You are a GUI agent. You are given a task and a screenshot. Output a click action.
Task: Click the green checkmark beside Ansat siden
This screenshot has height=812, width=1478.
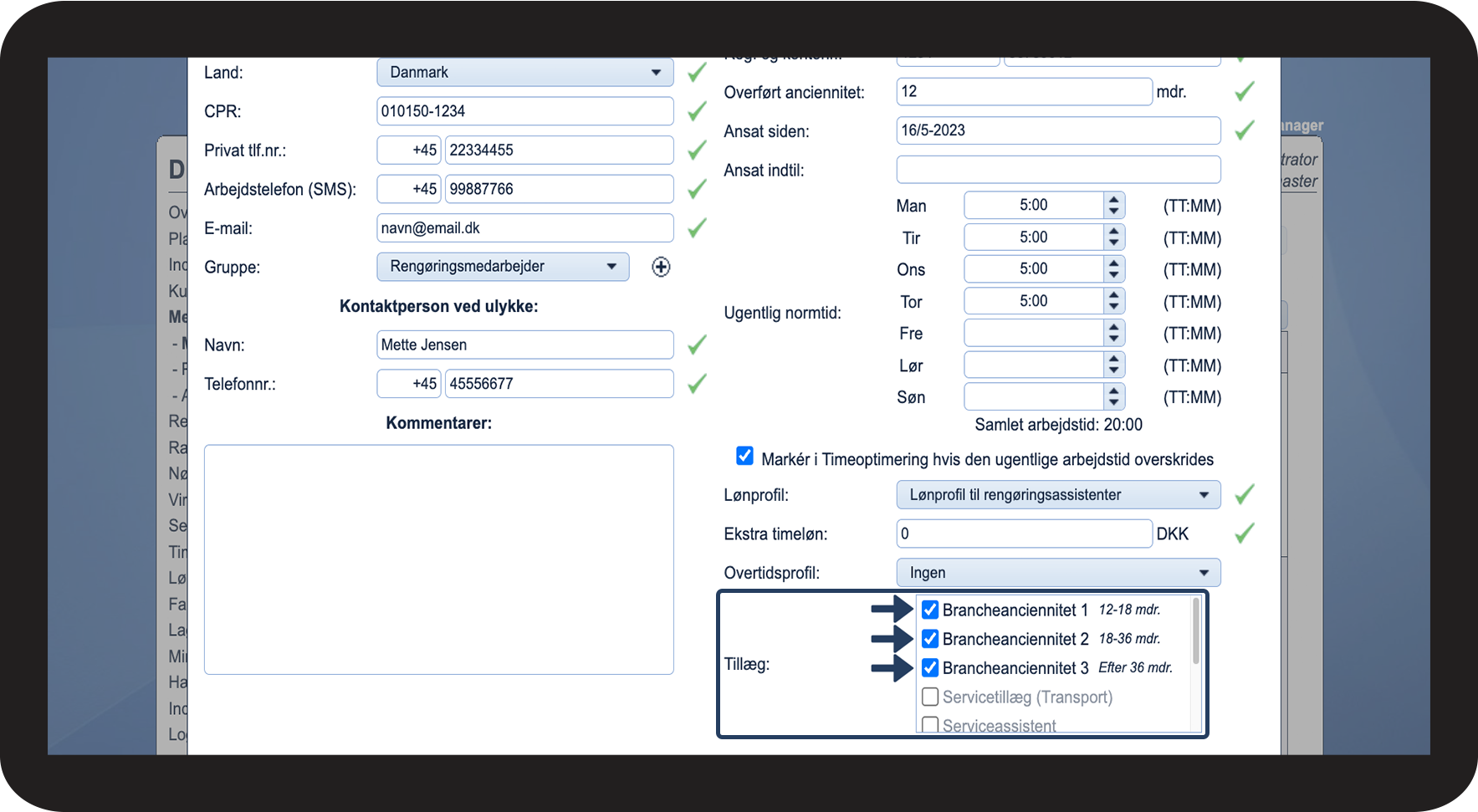1244,130
